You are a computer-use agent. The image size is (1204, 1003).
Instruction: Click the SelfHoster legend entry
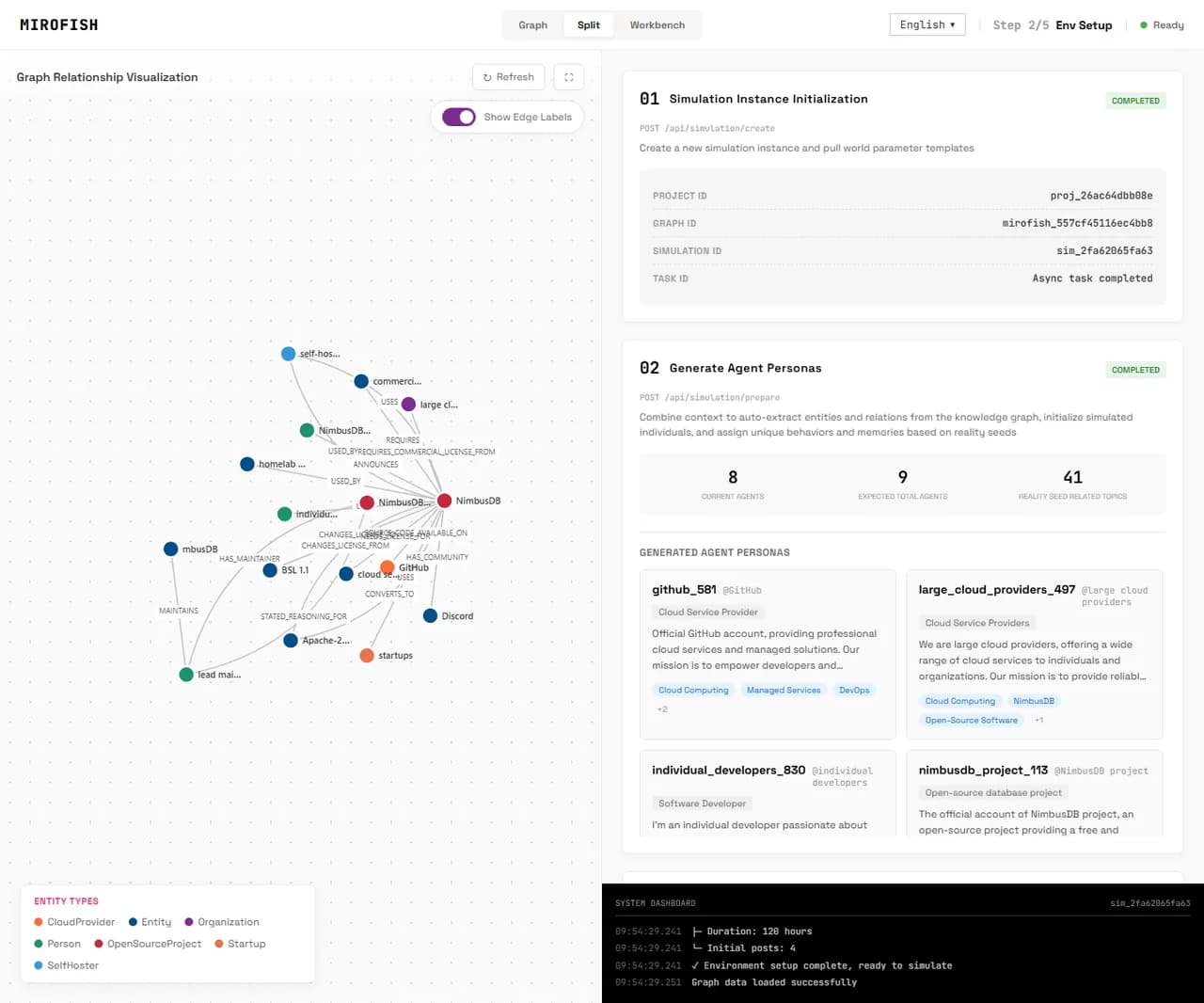point(67,965)
